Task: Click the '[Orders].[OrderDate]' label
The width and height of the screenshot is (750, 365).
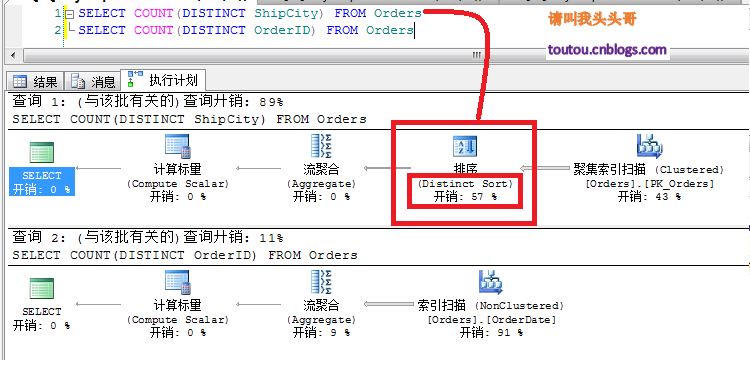Action: pyautogui.click(x=491, y=320)
